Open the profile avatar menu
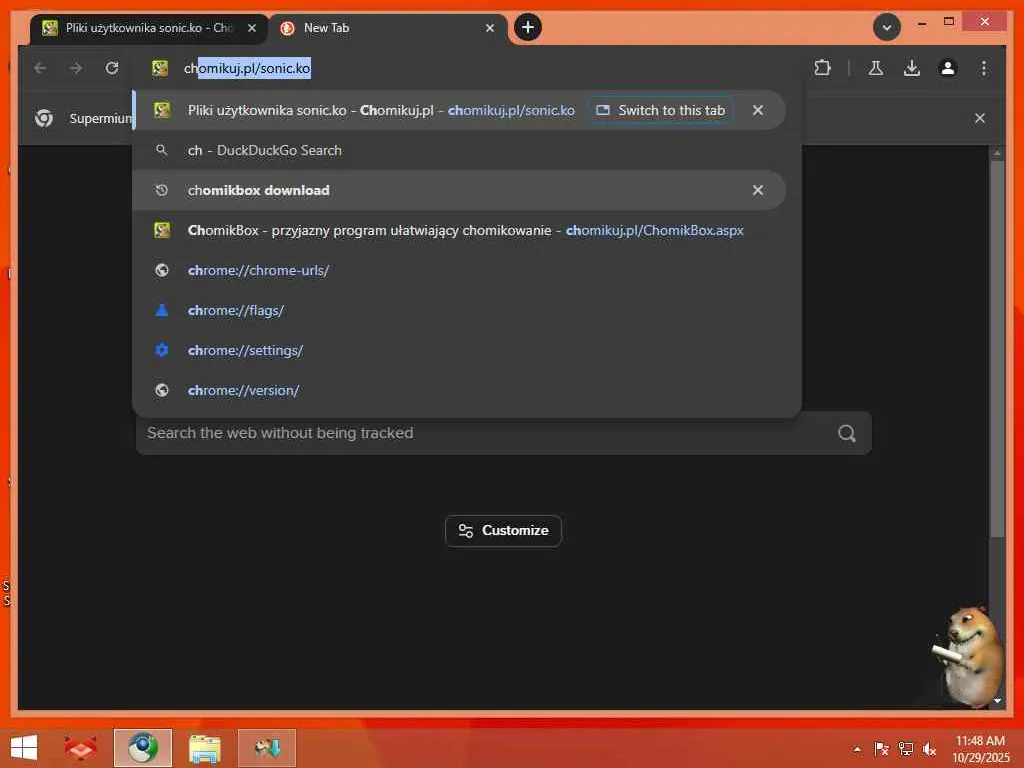The width and height of the screenshot is (1024, 768). [948, 68]
